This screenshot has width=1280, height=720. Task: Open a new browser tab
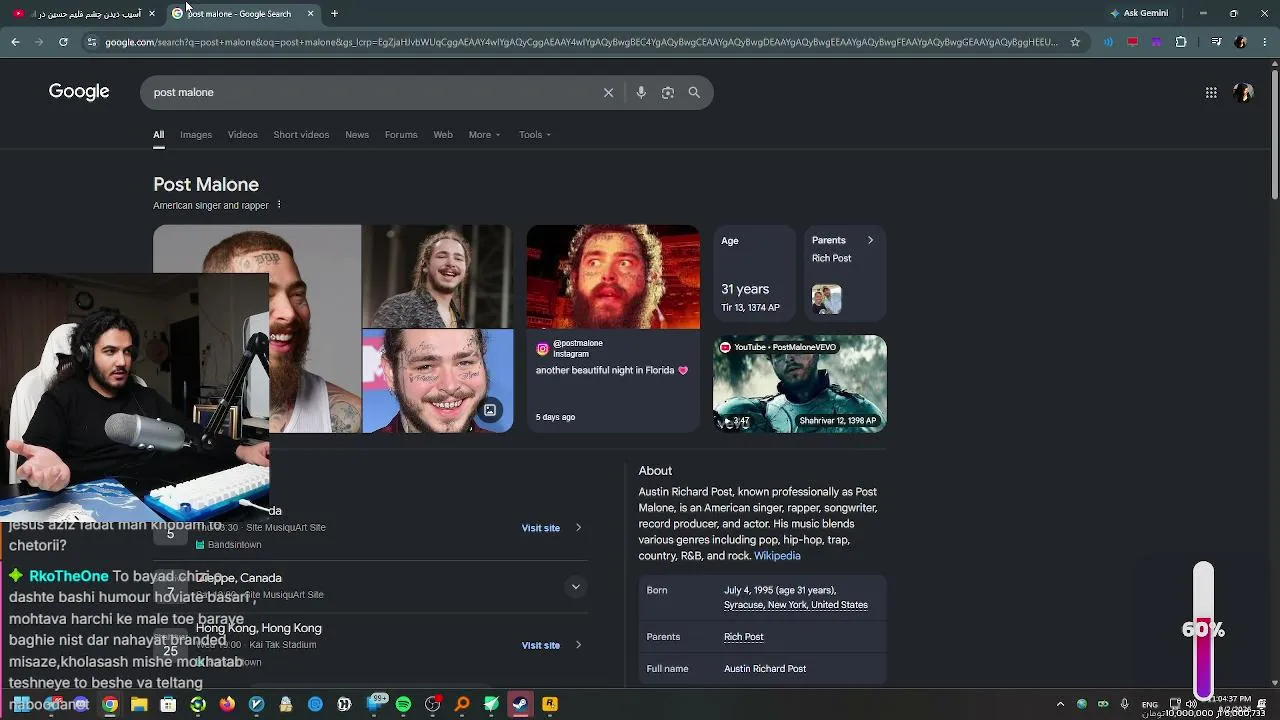334,13
